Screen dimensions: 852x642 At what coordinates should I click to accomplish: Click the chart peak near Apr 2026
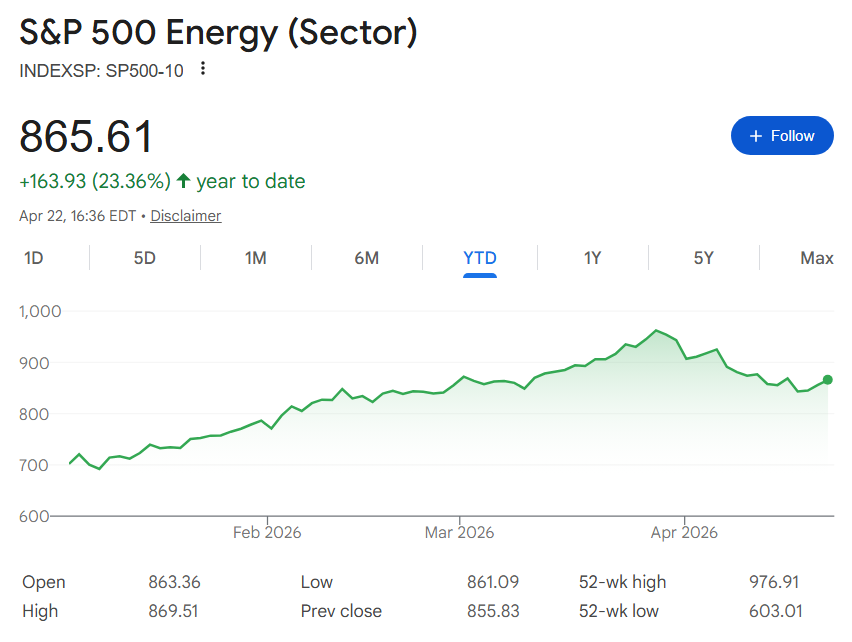[657, 330]
